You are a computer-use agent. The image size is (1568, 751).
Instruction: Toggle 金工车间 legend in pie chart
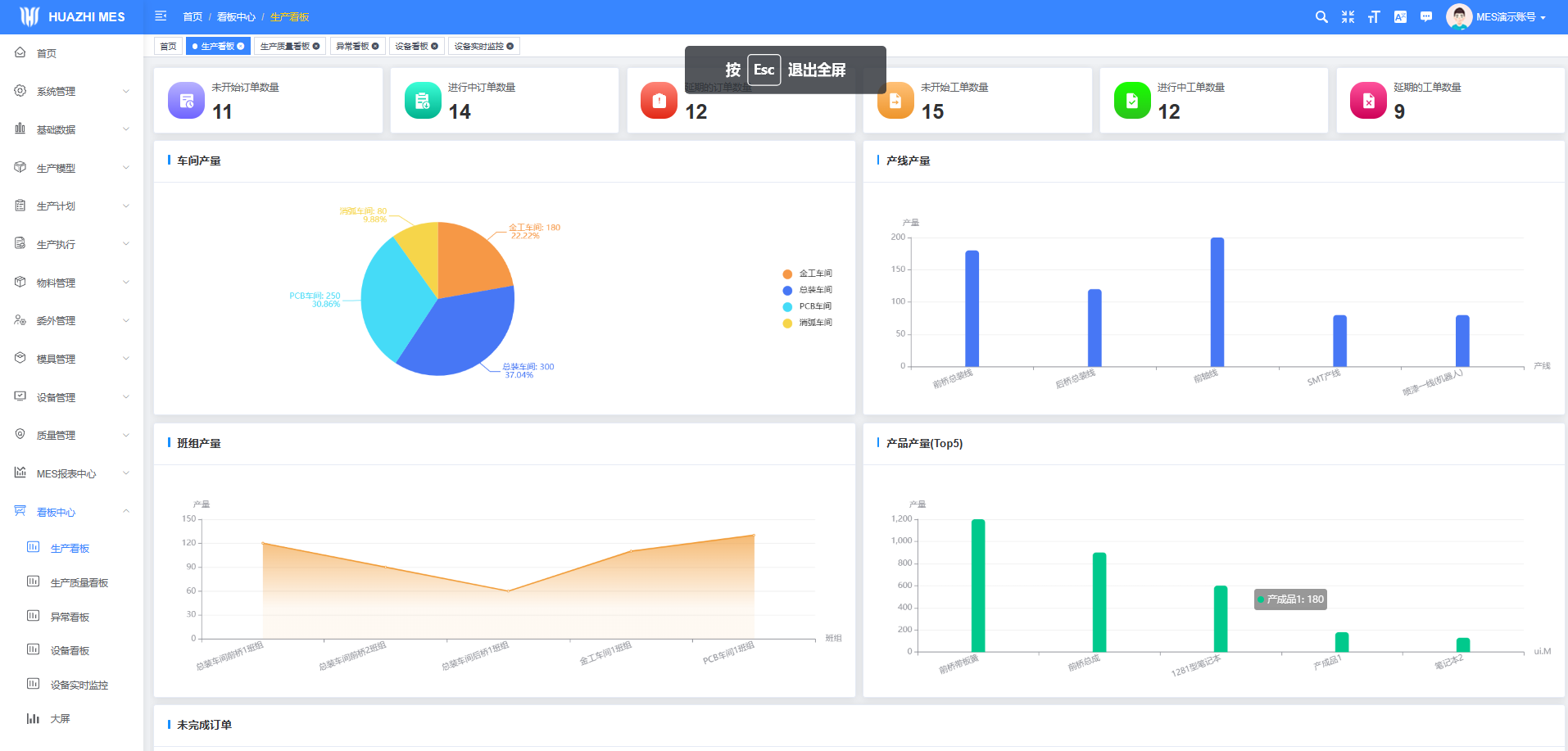[815, 274]
